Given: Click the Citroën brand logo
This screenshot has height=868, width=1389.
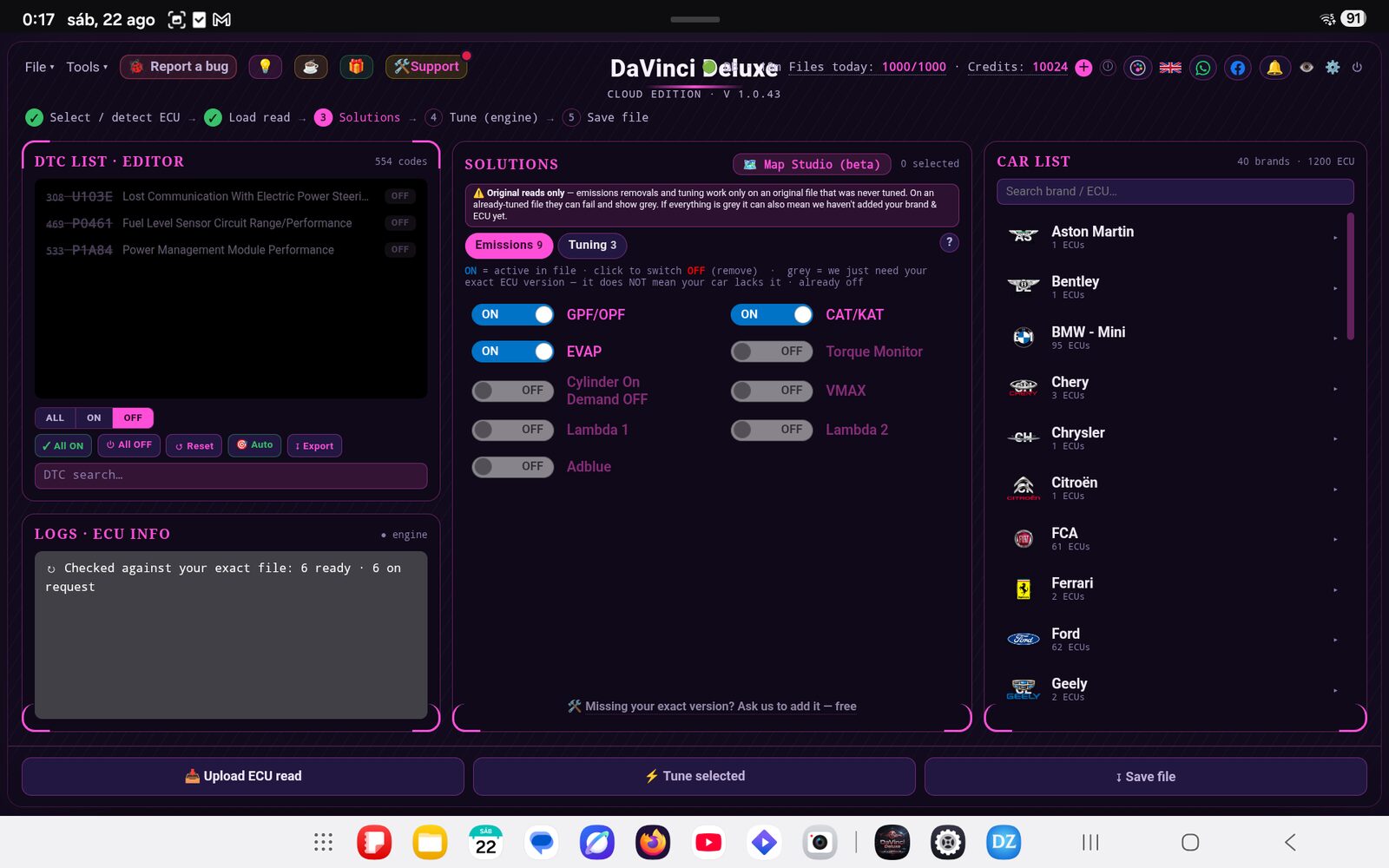Looking at the screenshot, I should [1024, 488].
